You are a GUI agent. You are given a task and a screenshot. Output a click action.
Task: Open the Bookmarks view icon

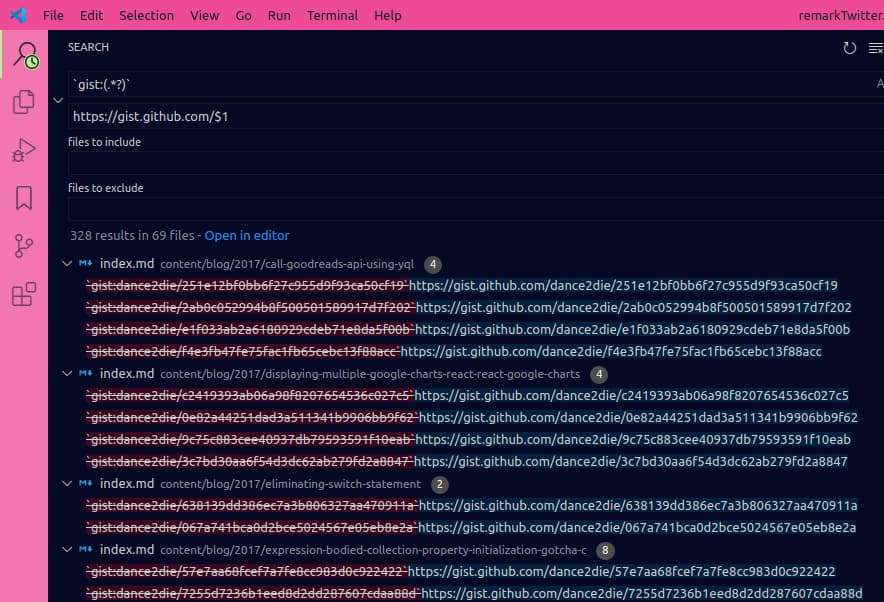pyautogui.click(x=24, y=198)
